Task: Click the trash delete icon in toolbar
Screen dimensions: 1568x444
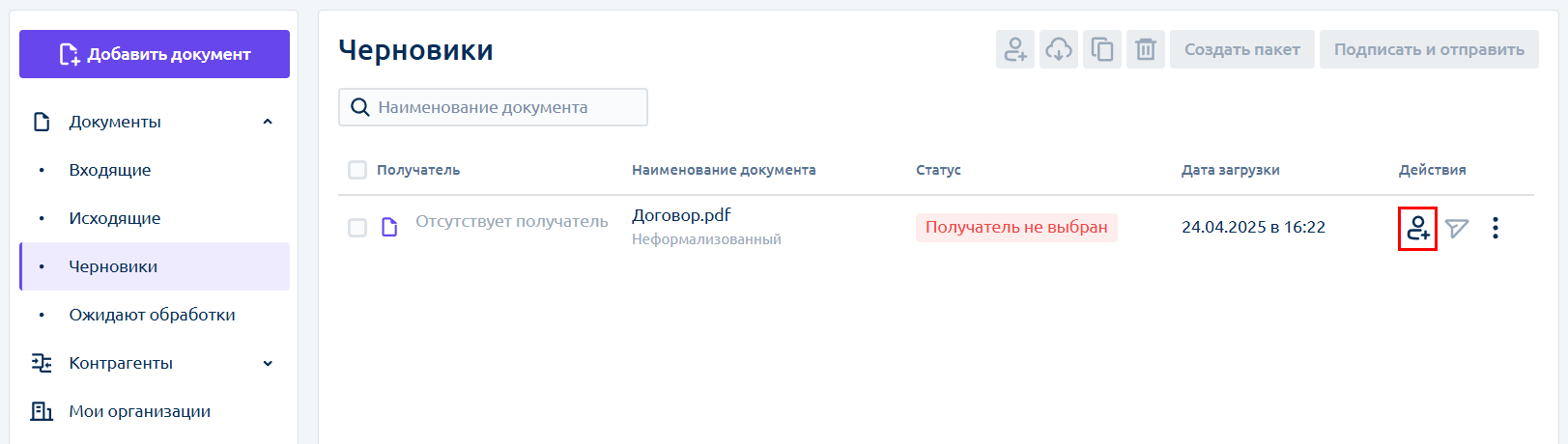Action: (1146, 49)
